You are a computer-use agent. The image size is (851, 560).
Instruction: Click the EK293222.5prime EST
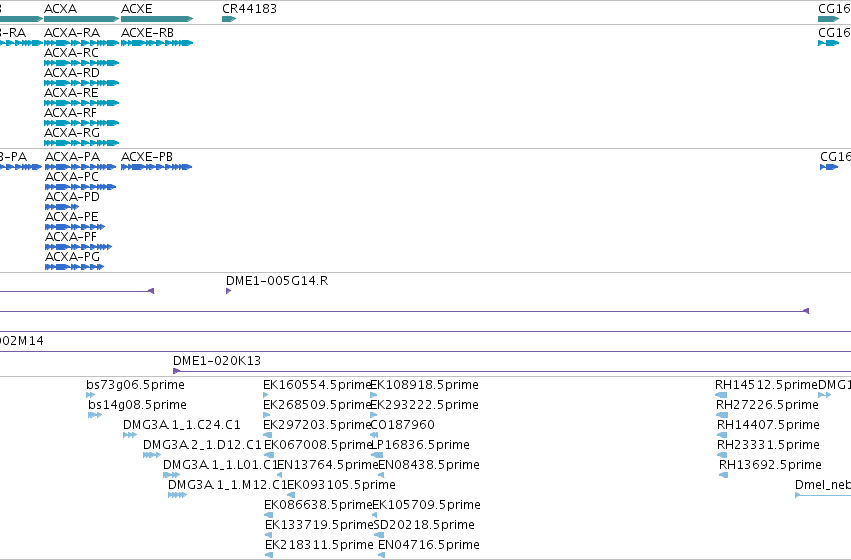coord(373,415)
